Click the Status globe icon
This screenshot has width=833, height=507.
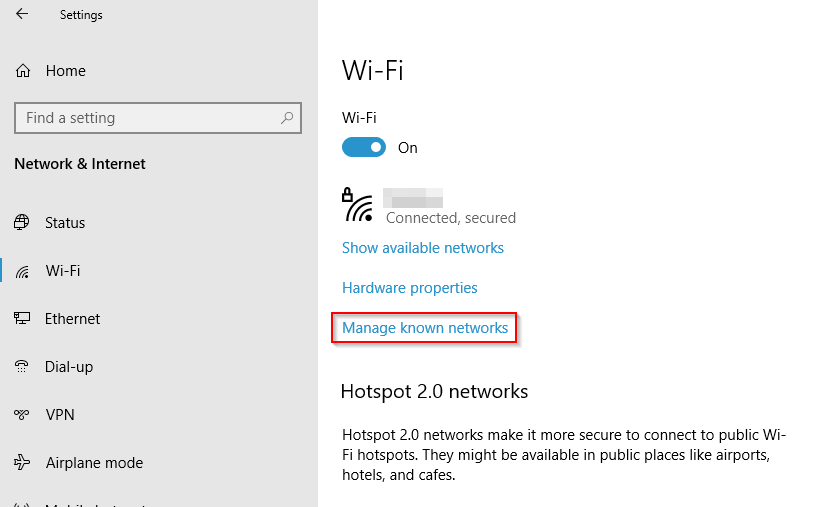click(22, 222)
